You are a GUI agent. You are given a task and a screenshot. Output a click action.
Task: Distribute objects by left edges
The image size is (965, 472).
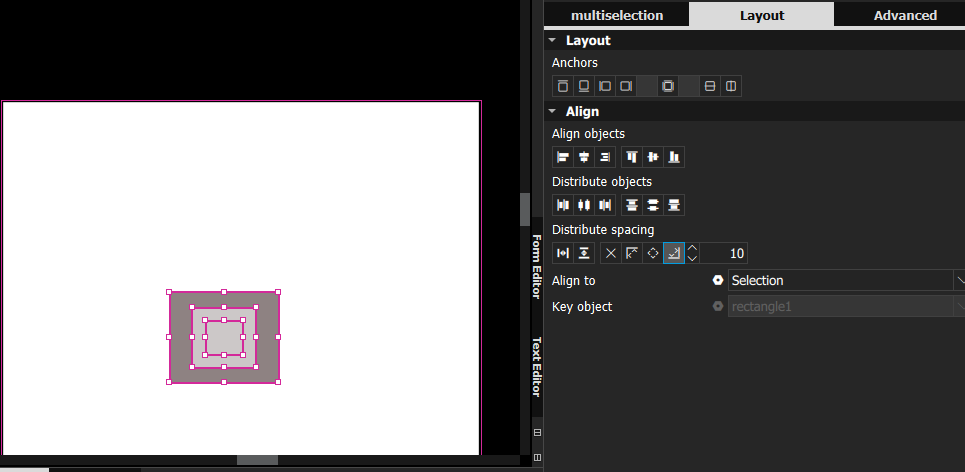coord(563,205)
